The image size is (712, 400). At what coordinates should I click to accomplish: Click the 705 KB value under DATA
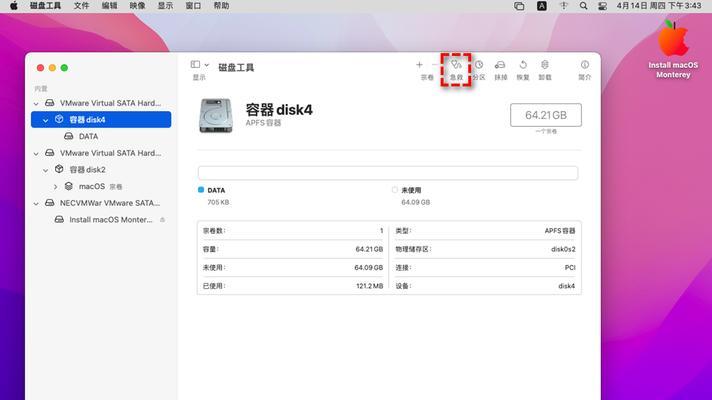[x=218, y=202]
